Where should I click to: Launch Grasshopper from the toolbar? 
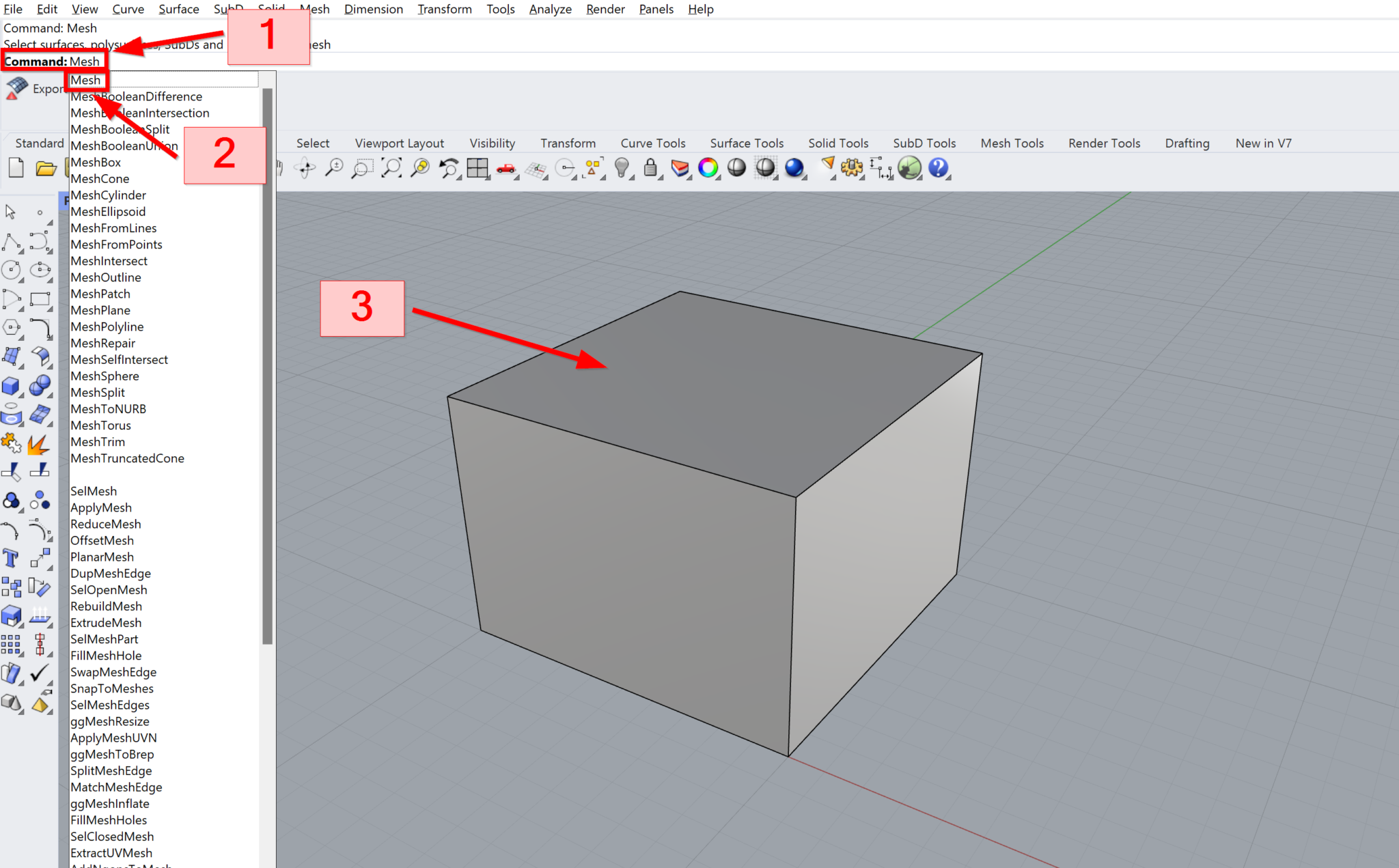point(911,169)
